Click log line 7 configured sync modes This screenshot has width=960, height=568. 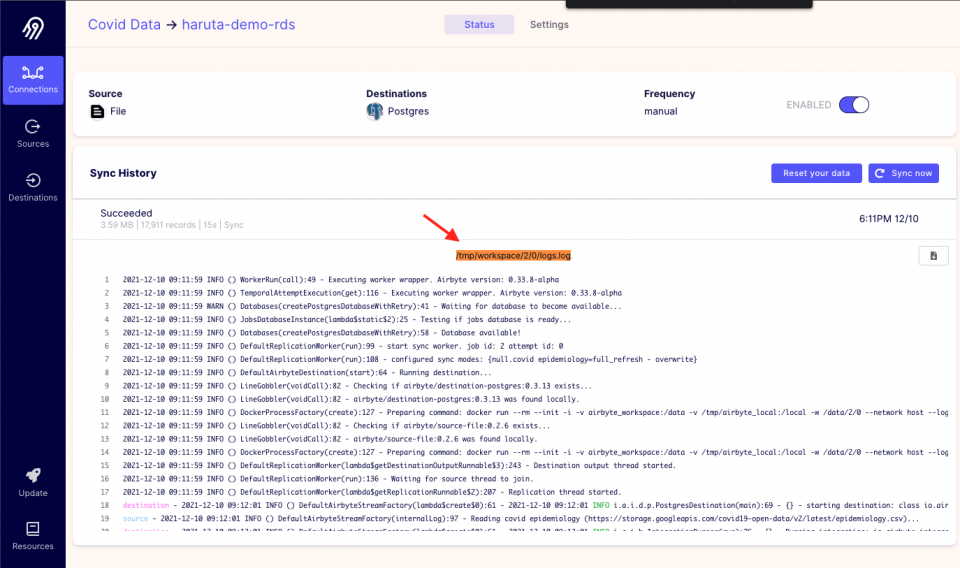(410, 359)
